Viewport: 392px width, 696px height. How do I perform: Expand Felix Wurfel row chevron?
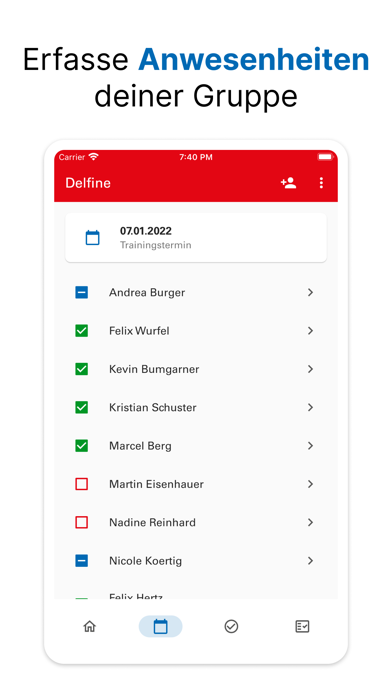pos(310,331)
